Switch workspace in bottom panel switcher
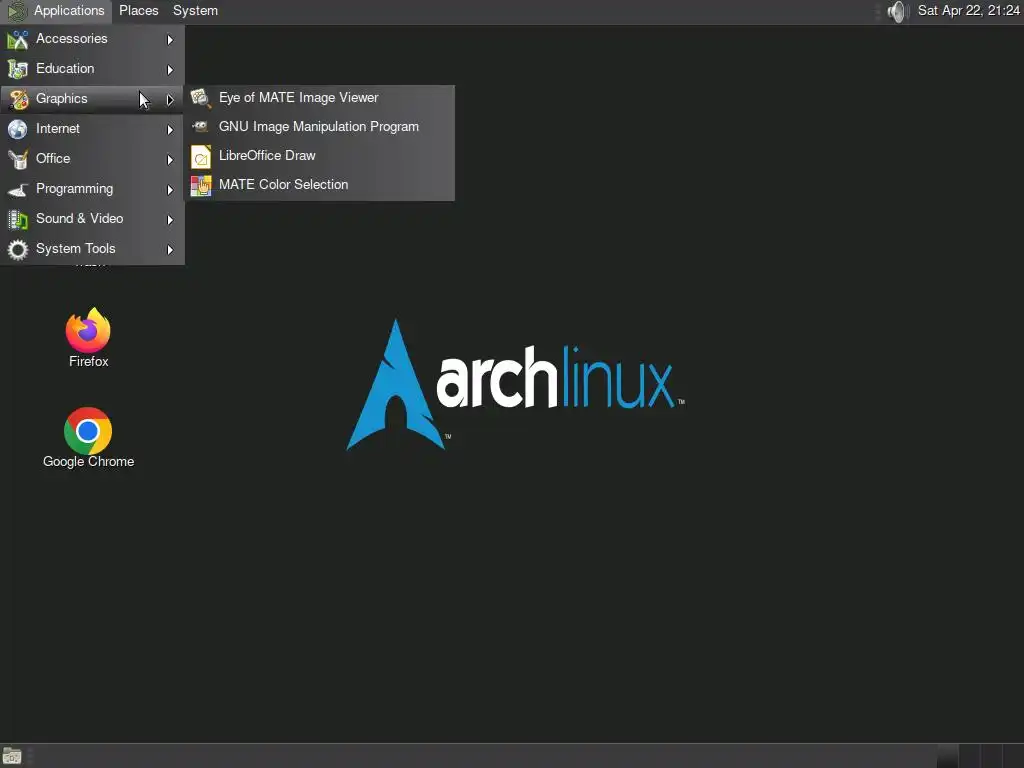Screen dimensions: 1024x768 pos(980,756)
